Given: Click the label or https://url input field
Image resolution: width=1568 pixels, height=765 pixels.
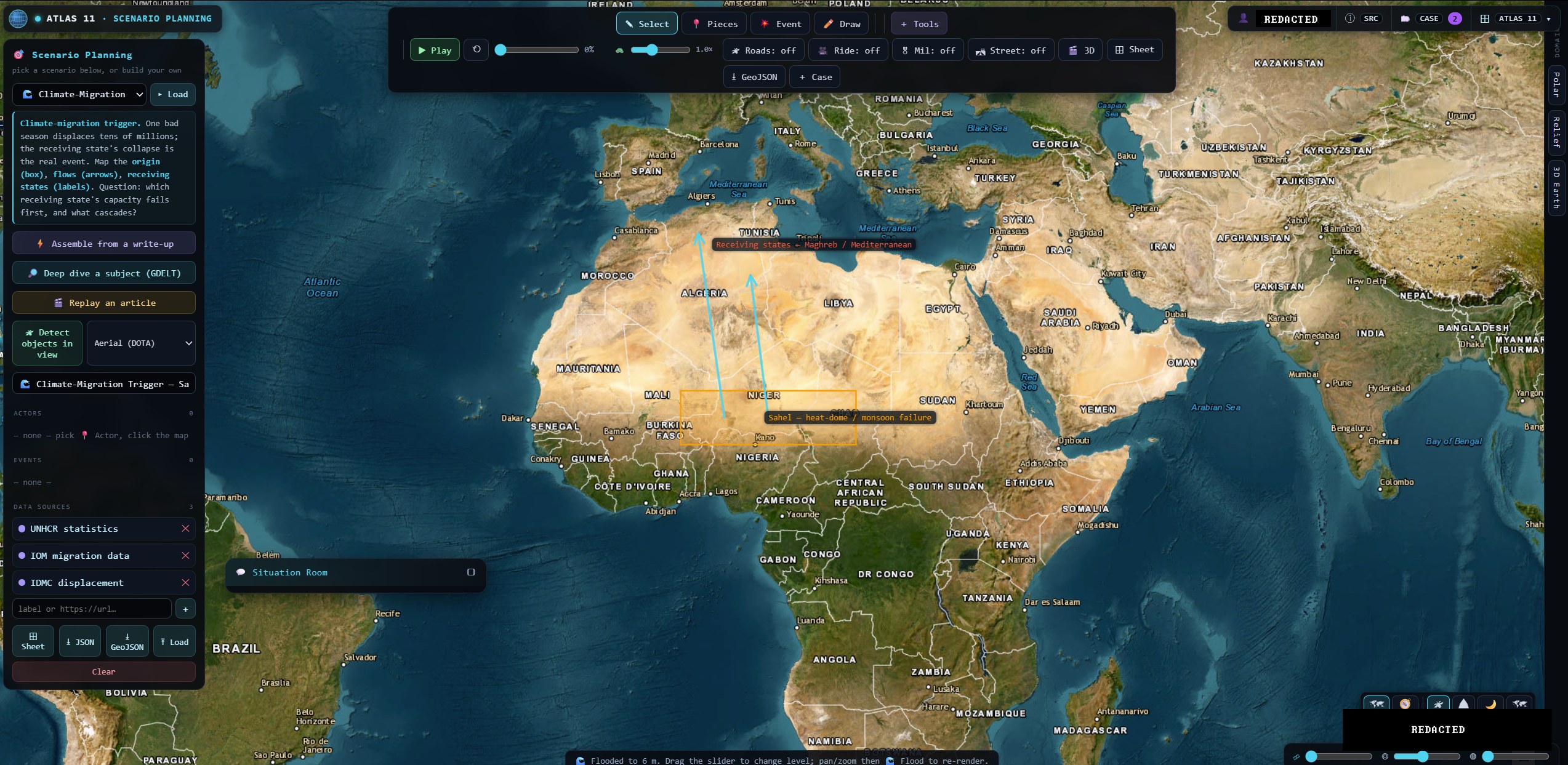Looking at the screenshot, I should tap(92, 609).
